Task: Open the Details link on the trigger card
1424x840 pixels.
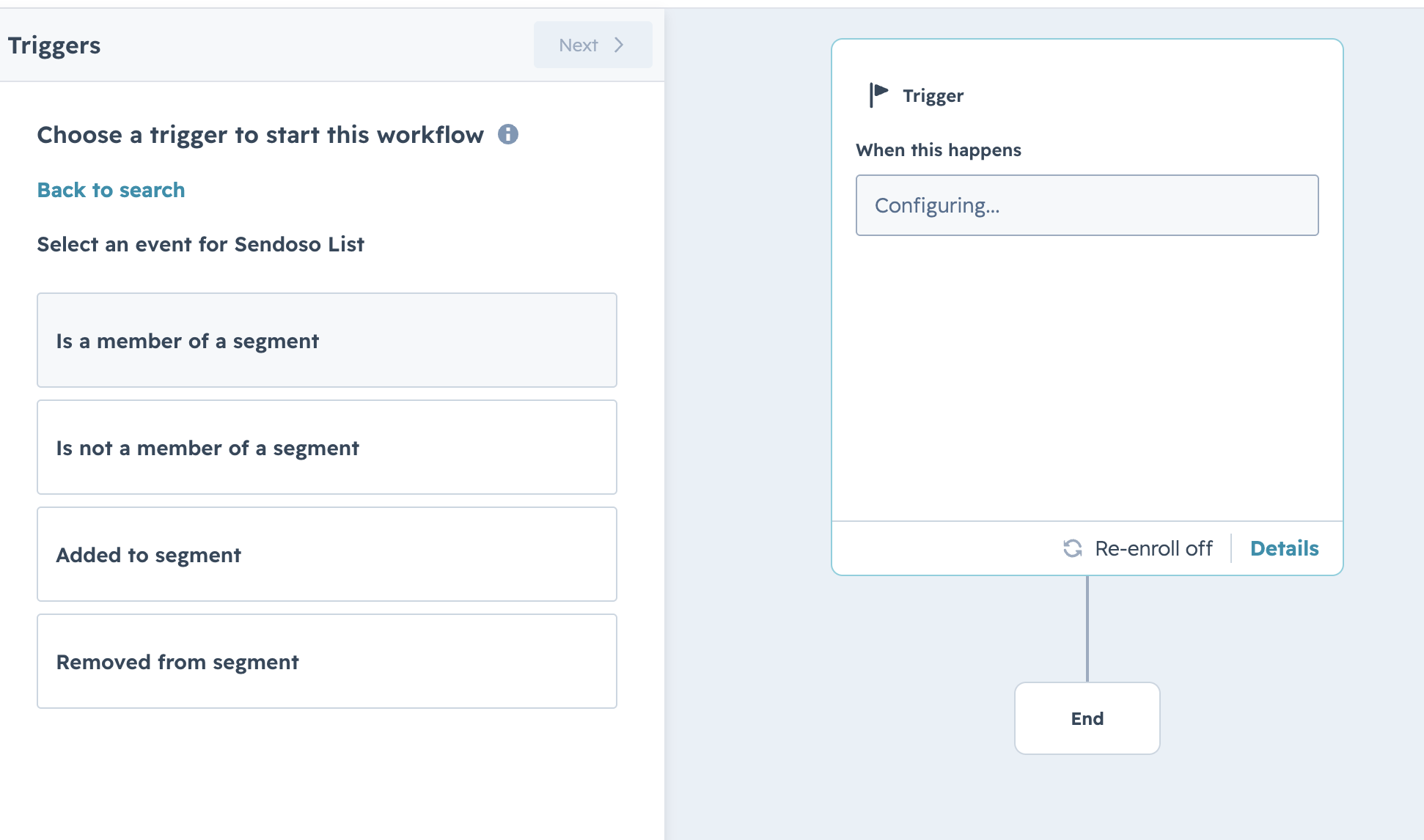Action: click(x=1284, y=548)
